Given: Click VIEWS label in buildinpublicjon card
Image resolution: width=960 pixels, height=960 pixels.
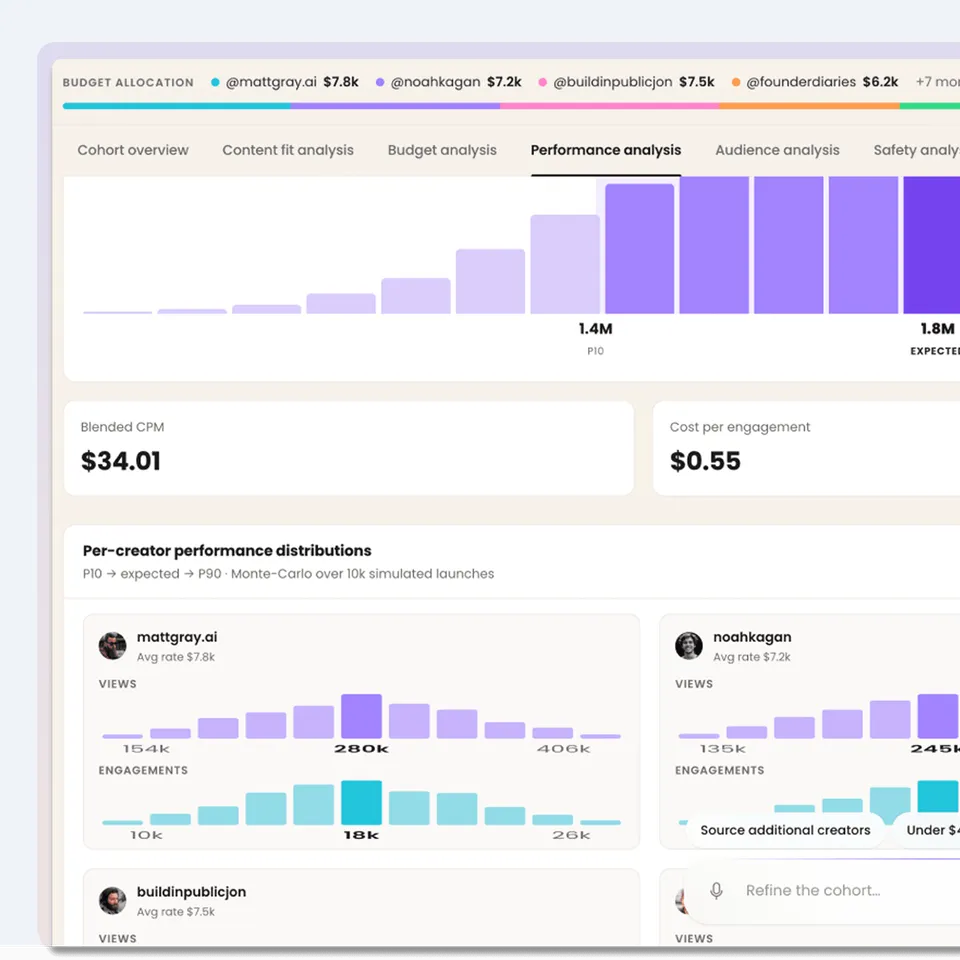Looking at the screenshot, I should (x=118, y=939).
